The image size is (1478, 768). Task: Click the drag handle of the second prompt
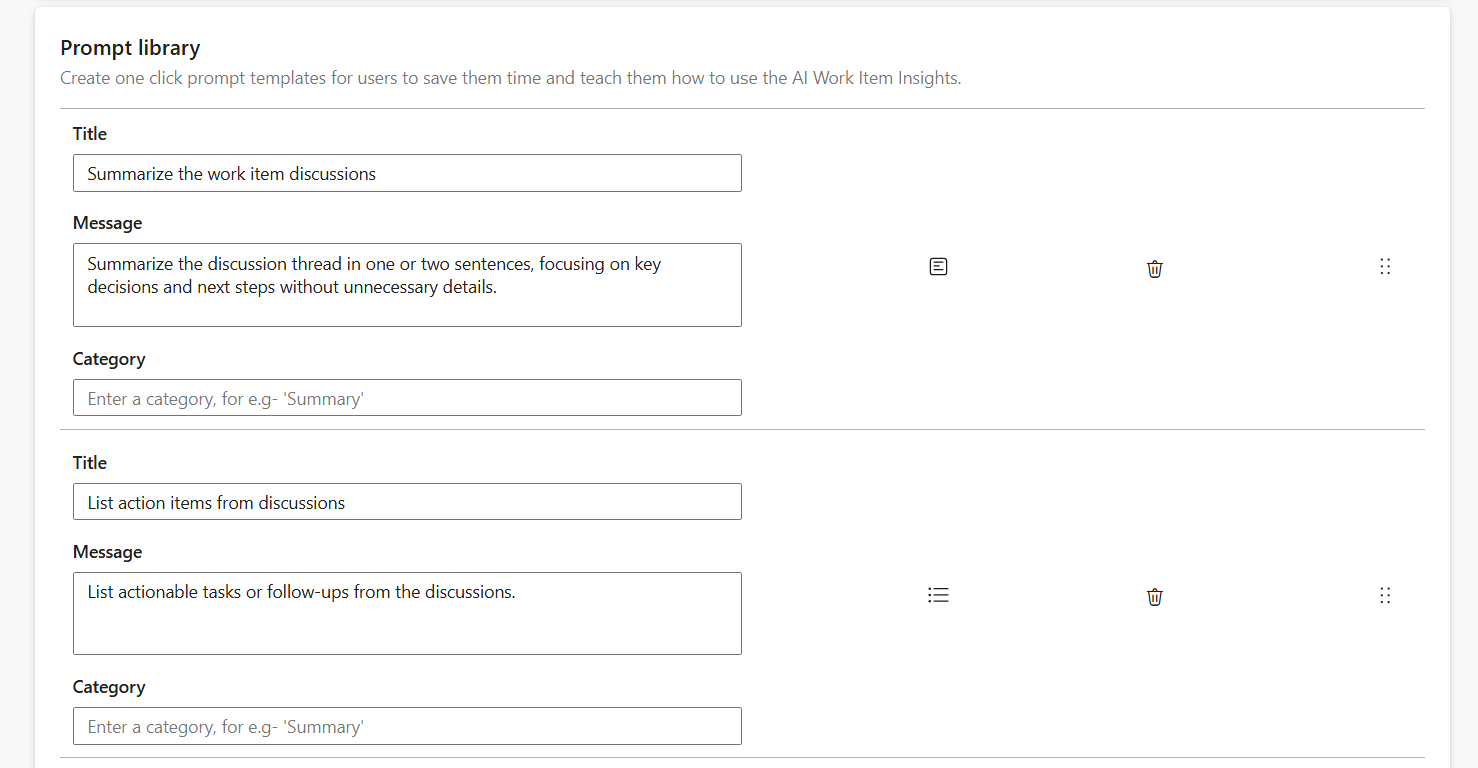click(x=1385, y=595)
